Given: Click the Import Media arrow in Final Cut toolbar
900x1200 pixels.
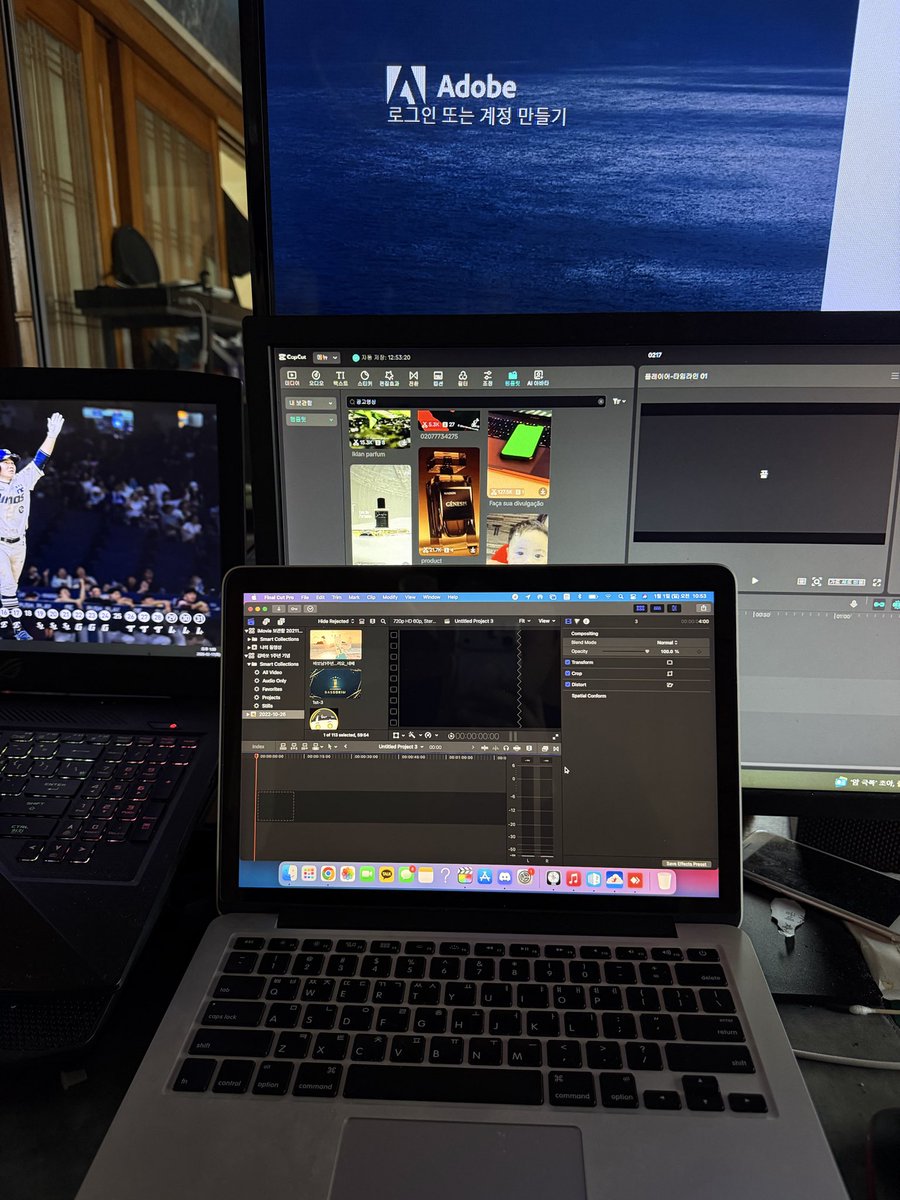Looking at the screenshot, I should 279,608.
